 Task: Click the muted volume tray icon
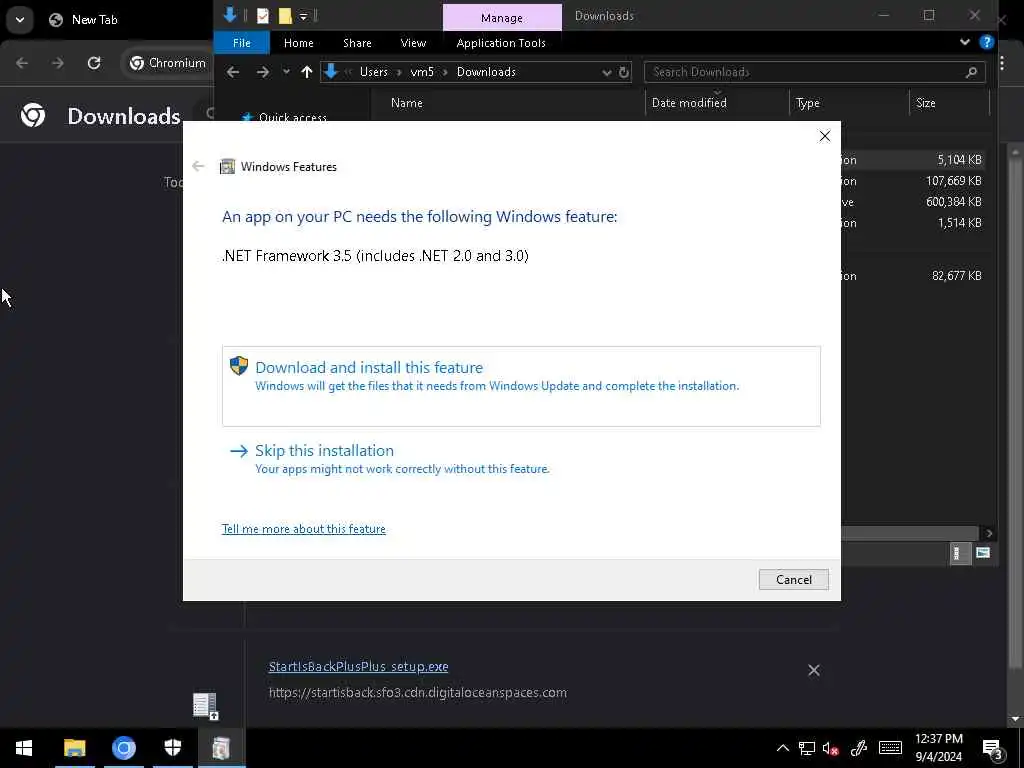click(831, 748)
